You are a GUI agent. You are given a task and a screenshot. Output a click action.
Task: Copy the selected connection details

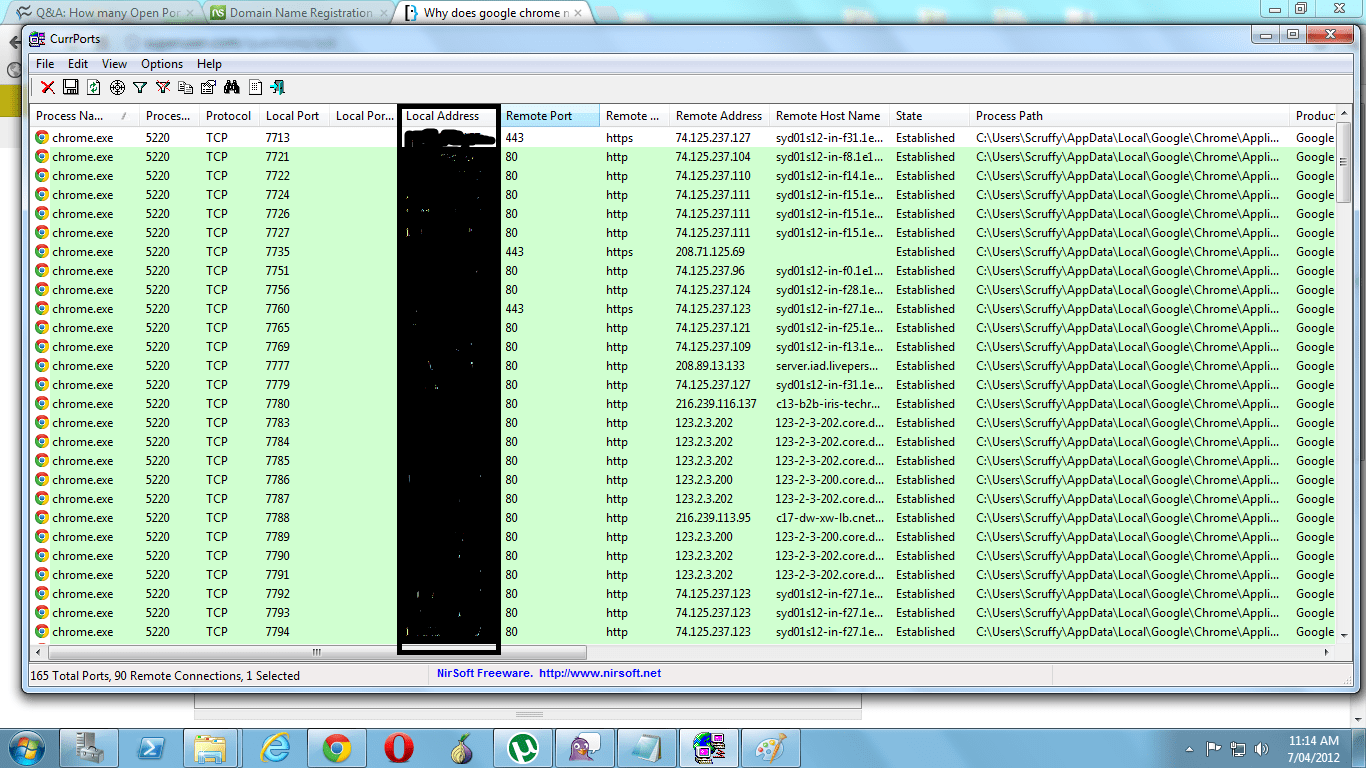click(x=186, y=87)
